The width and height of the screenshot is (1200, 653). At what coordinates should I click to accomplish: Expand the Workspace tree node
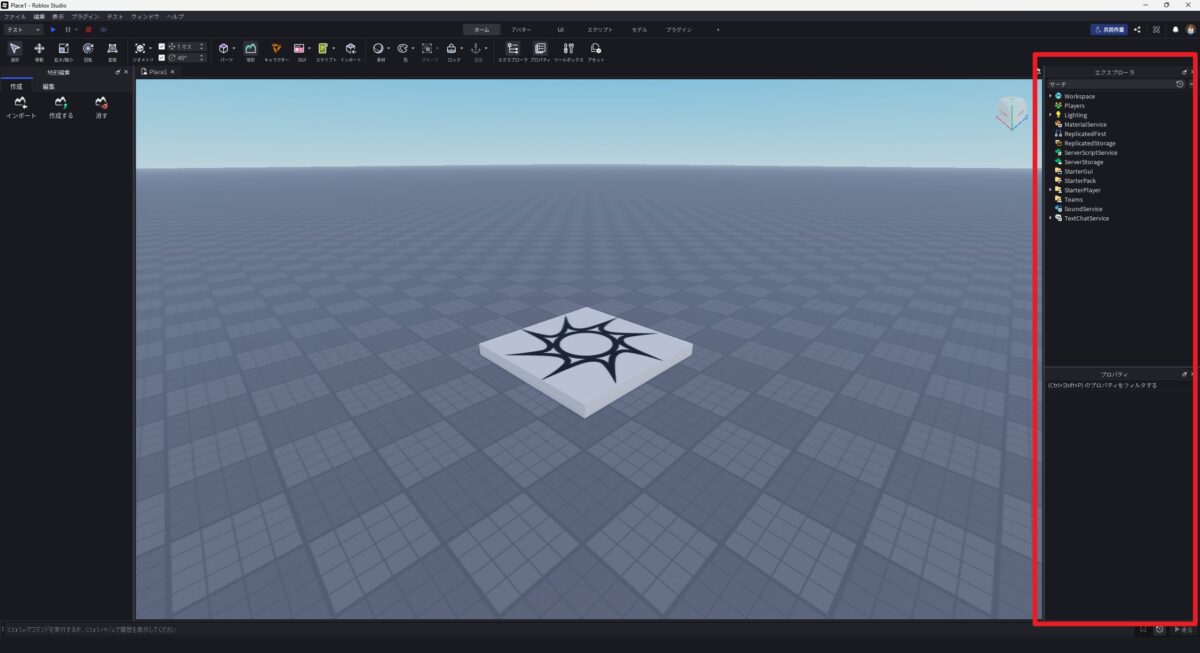pos(1050,96)
